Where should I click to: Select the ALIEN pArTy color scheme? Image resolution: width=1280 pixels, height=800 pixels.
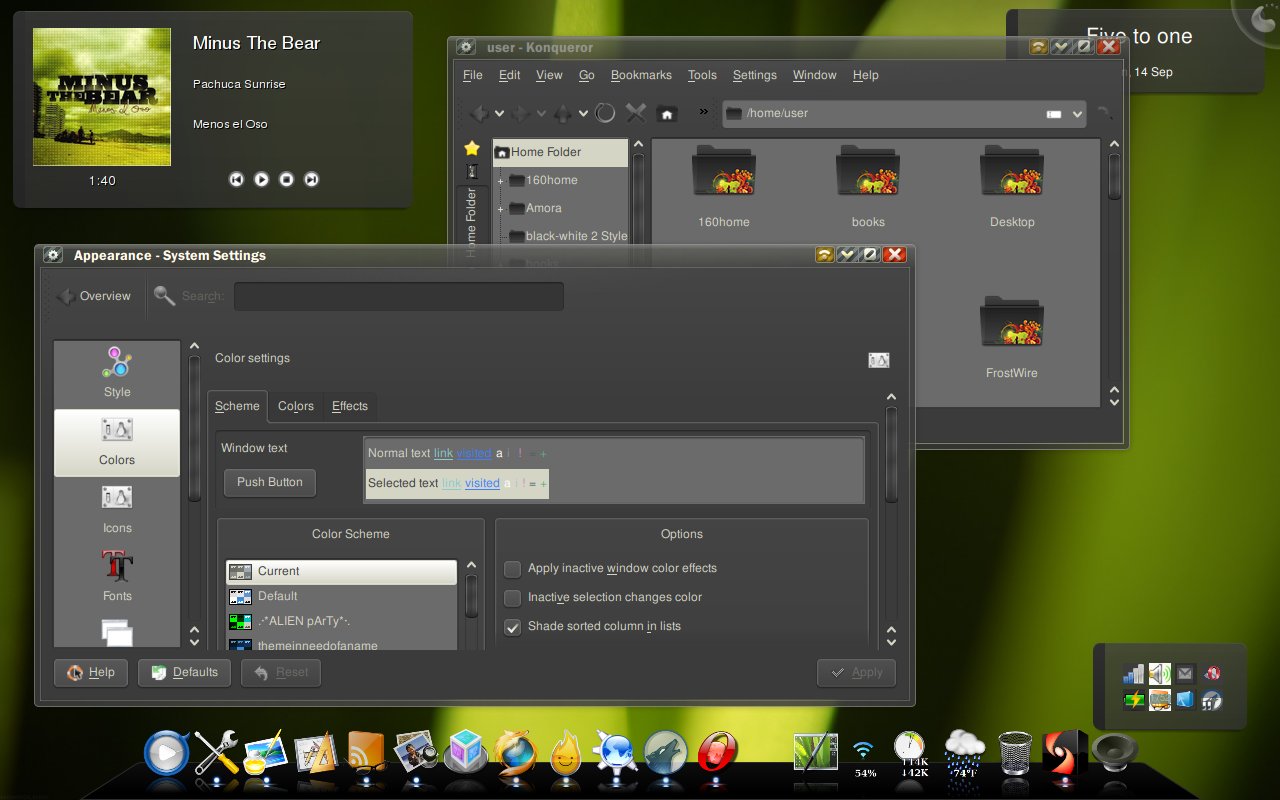click(x=341, y=621)
